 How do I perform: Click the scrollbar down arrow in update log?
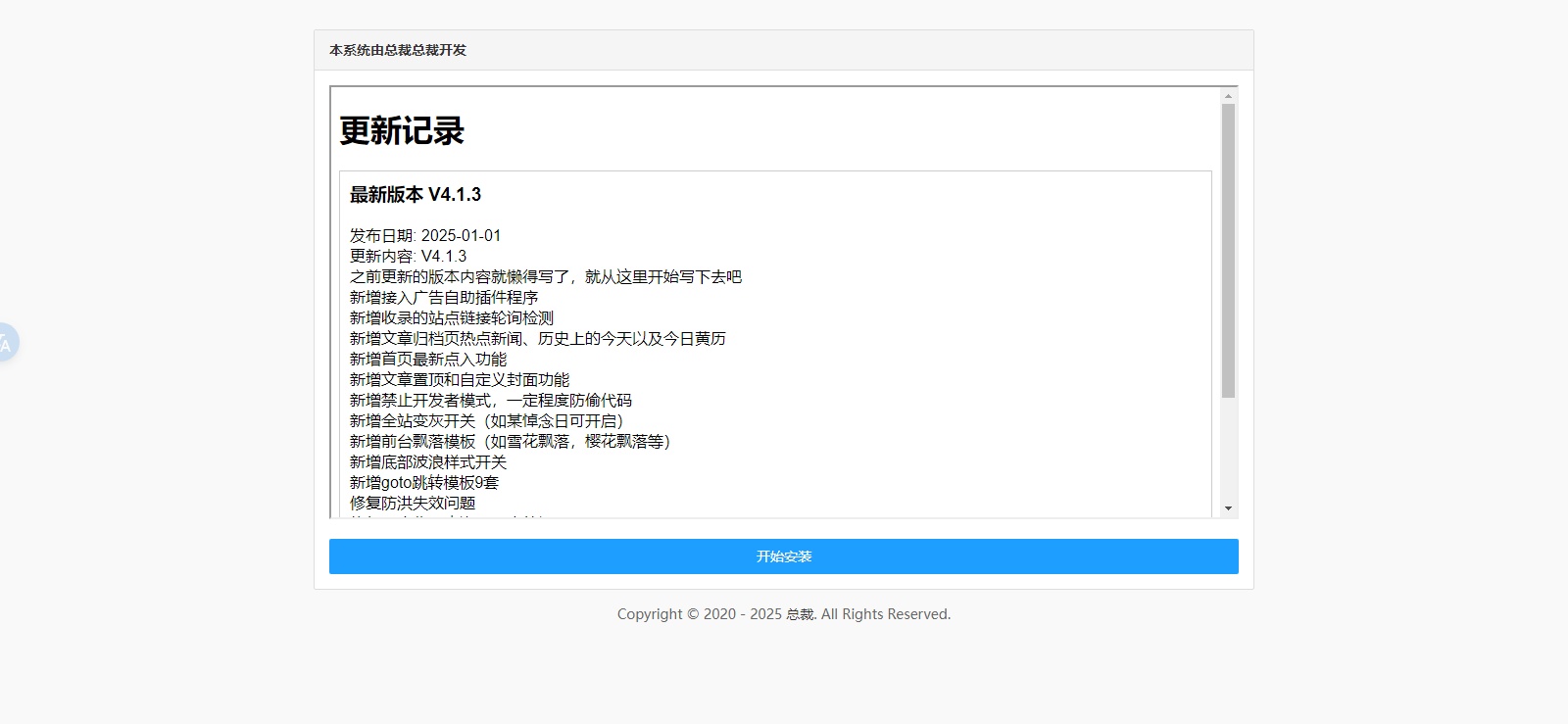[1228, 508]
